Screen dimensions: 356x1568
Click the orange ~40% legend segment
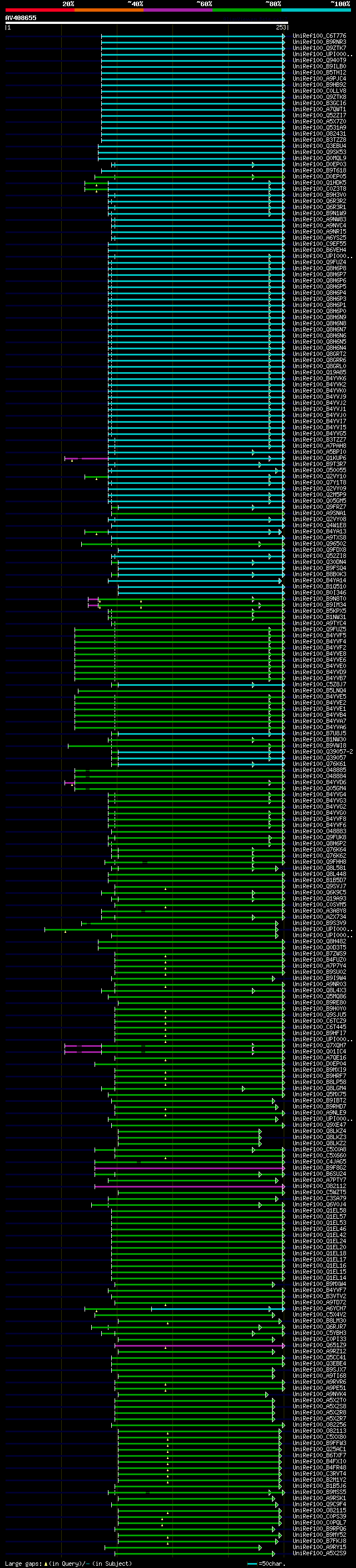click(109, 10)
